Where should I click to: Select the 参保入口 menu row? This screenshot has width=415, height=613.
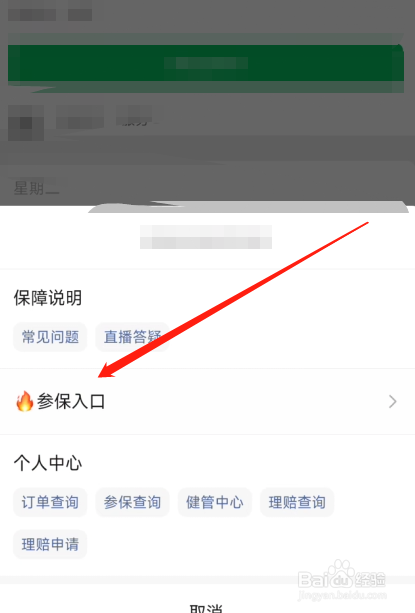click(x=208, y=401)
